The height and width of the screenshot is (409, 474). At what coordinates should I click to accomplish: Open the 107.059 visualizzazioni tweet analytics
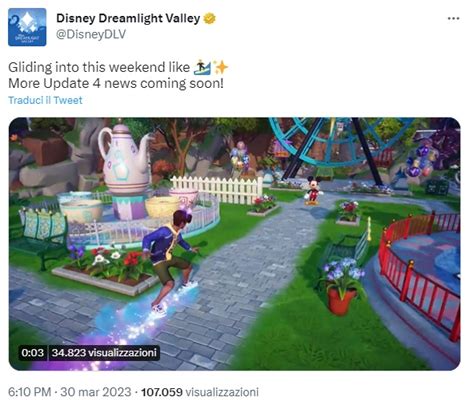[200, 392]
